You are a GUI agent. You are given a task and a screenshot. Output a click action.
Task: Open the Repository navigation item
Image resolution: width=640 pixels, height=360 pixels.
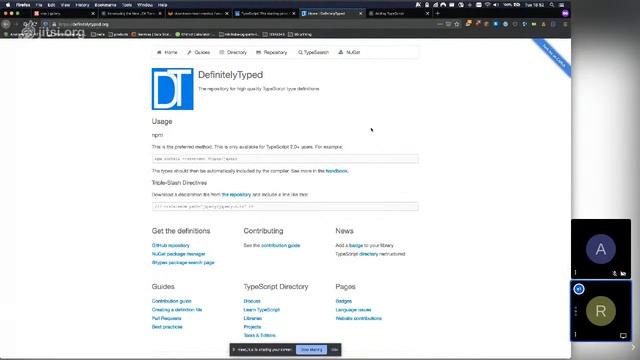pos(271,52)
